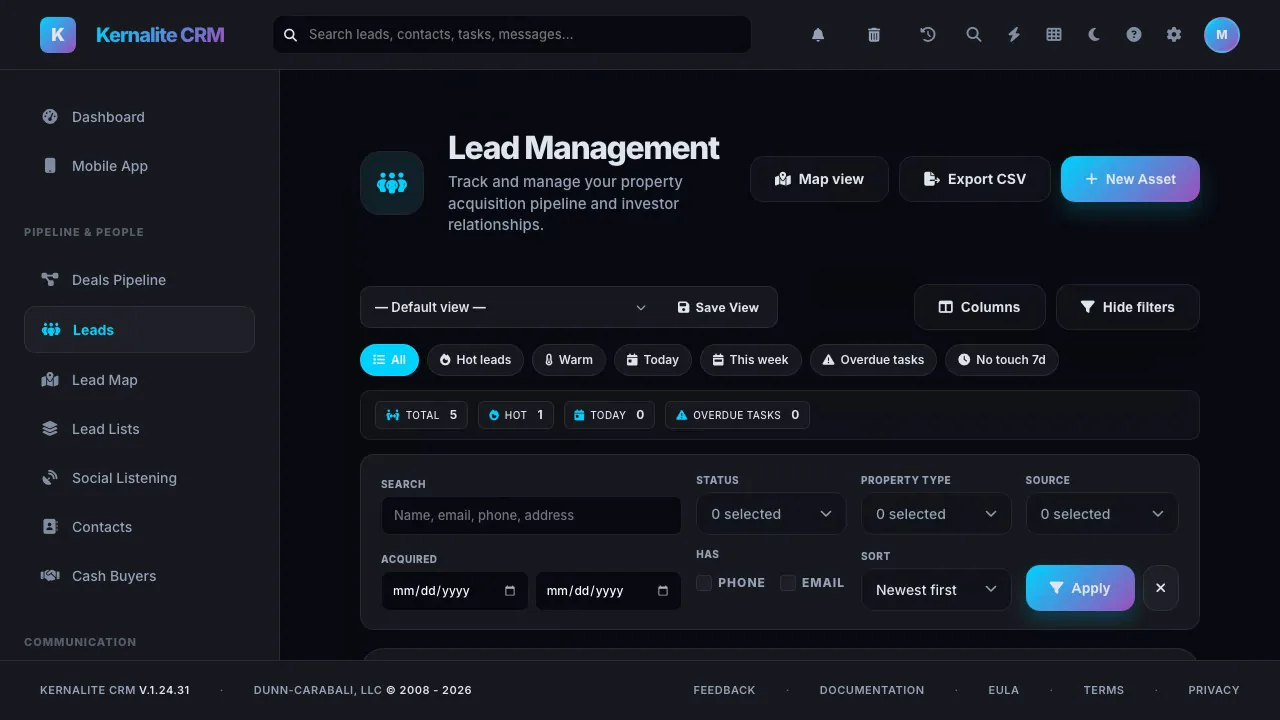
Task: Click the magnifier icon beside history icon
Action: 974,35
